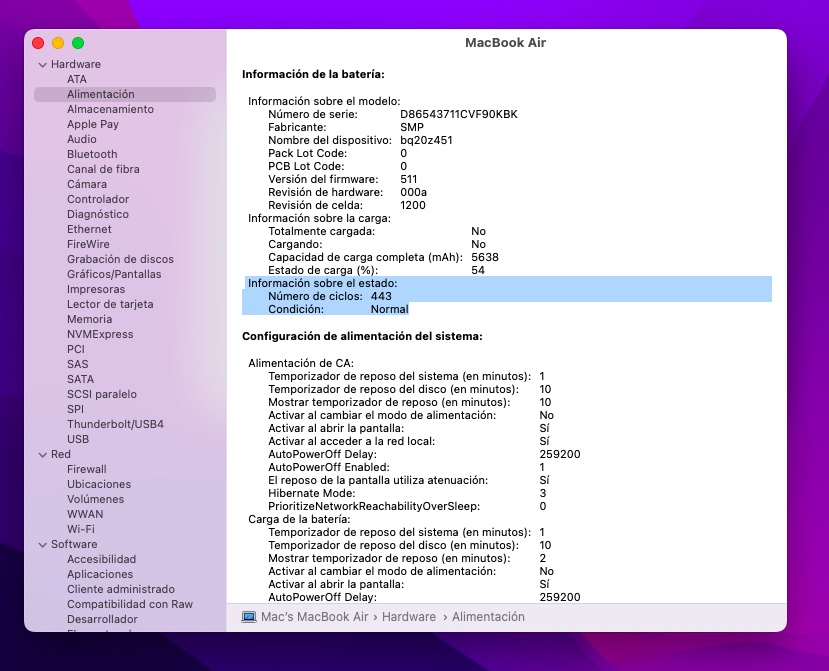This screenshot has height=671, width=829.
Task: Open the Bluetooth hardware entry
Action: pyautogui.click(x=92, y=154)
